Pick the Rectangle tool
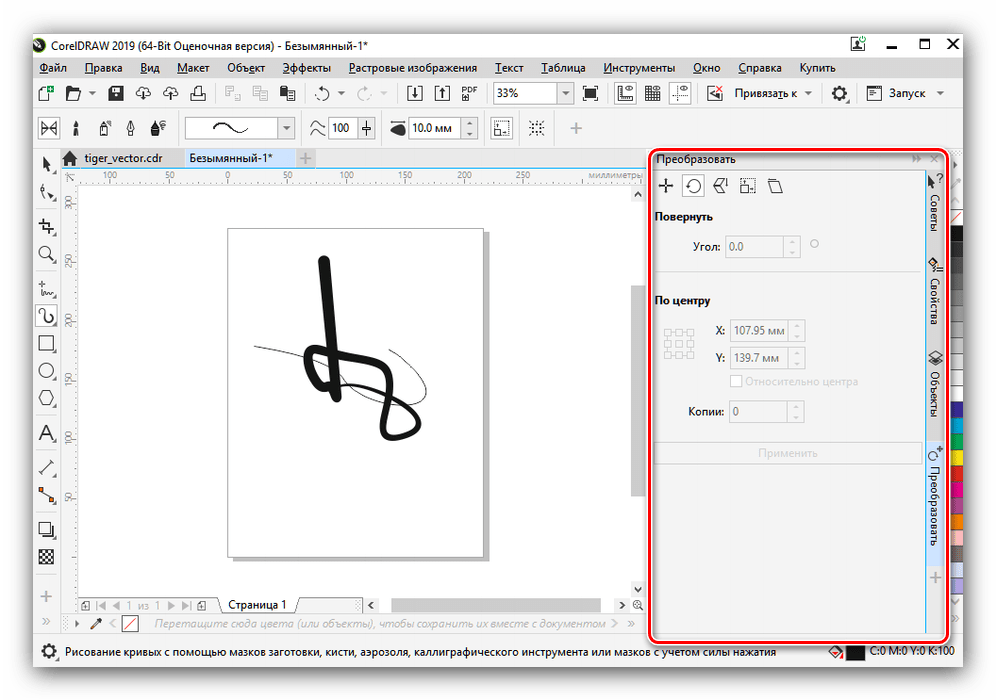 tap(46, 343)
